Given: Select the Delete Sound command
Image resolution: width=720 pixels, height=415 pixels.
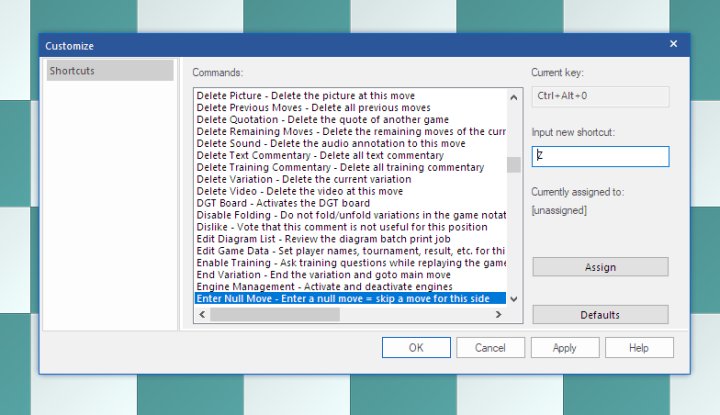Looking at the screenshot, I should [x=351, y=143].
